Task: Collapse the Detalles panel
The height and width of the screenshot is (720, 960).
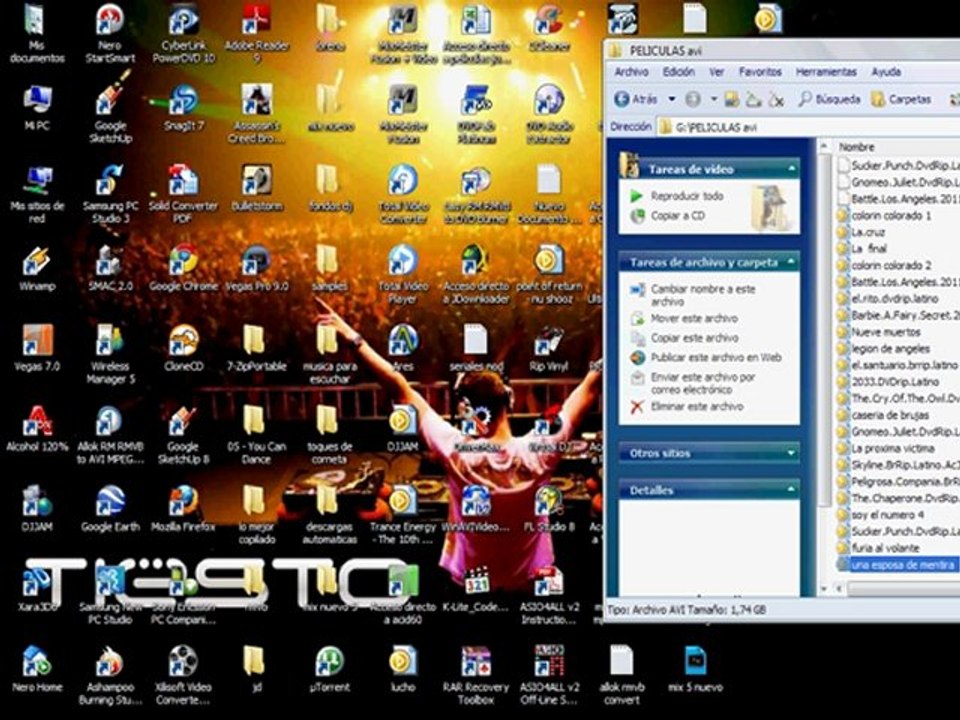Action: tap(792, 490)
